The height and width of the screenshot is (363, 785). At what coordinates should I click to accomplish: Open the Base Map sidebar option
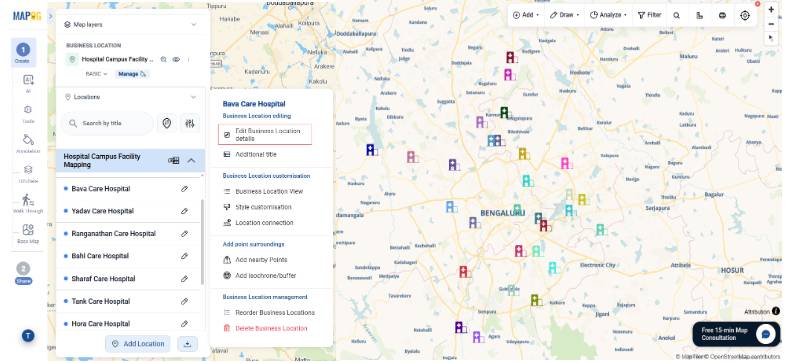tap(28, 234)
